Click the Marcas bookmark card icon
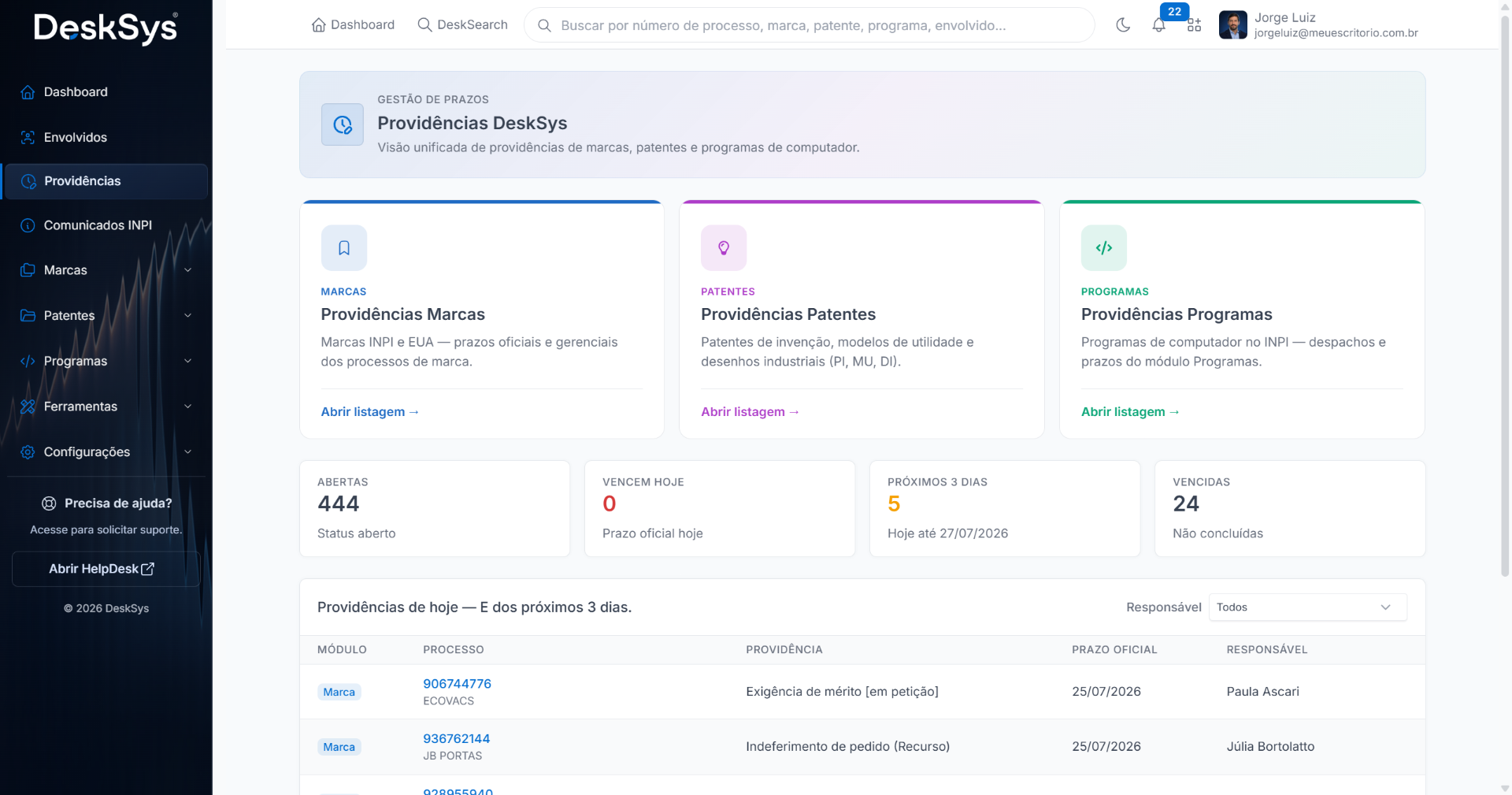The width and height of the screenshot is (1512, 795). (344, 248)
